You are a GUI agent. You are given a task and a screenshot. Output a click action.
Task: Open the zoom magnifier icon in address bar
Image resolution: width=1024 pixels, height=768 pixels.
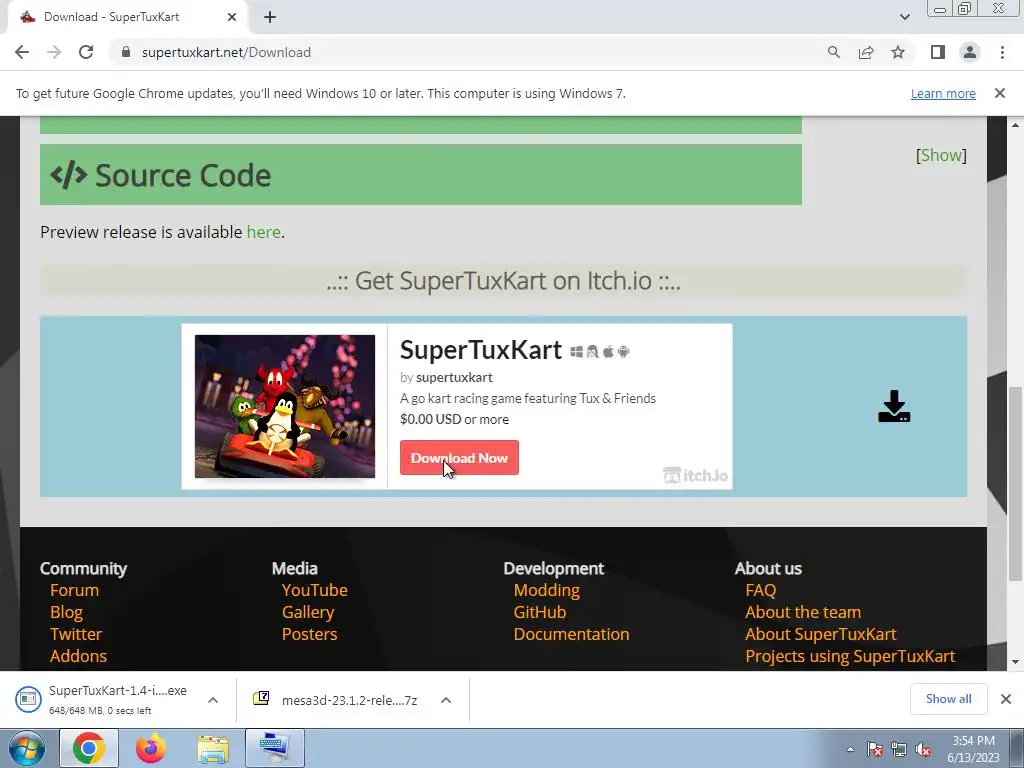click(833, 52)
